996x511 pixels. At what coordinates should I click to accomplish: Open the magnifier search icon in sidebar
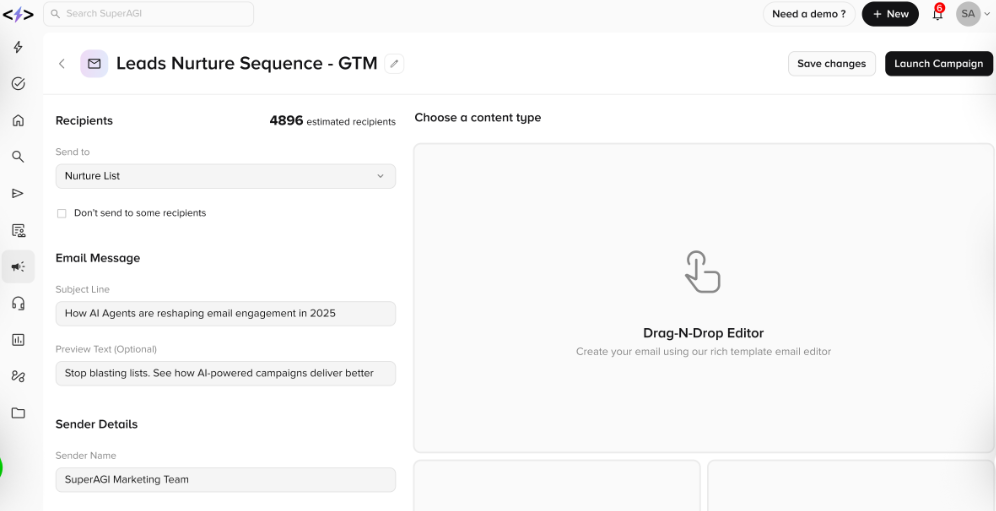pyautogui.click(x=18, y=157)
